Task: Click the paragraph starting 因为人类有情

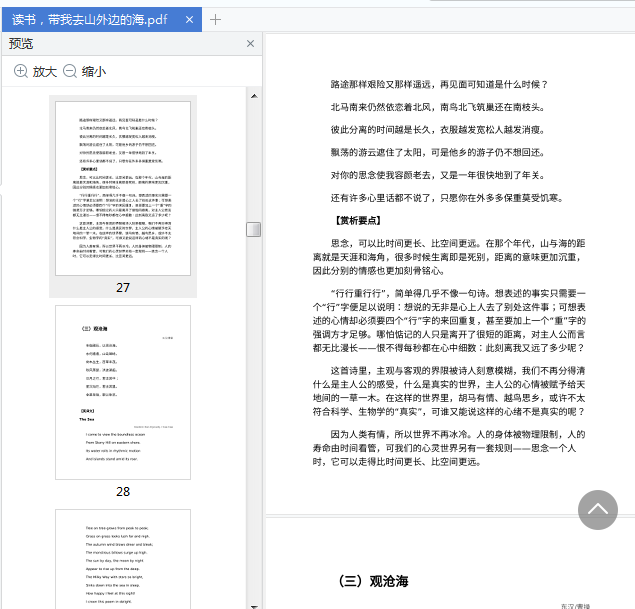Action: click(x=449, y=448)
